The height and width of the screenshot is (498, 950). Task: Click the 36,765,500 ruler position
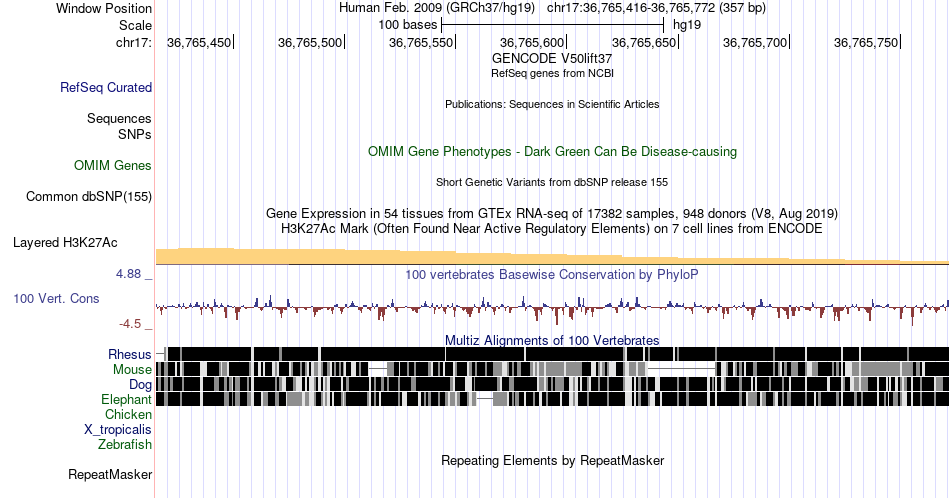pos(310,42)
